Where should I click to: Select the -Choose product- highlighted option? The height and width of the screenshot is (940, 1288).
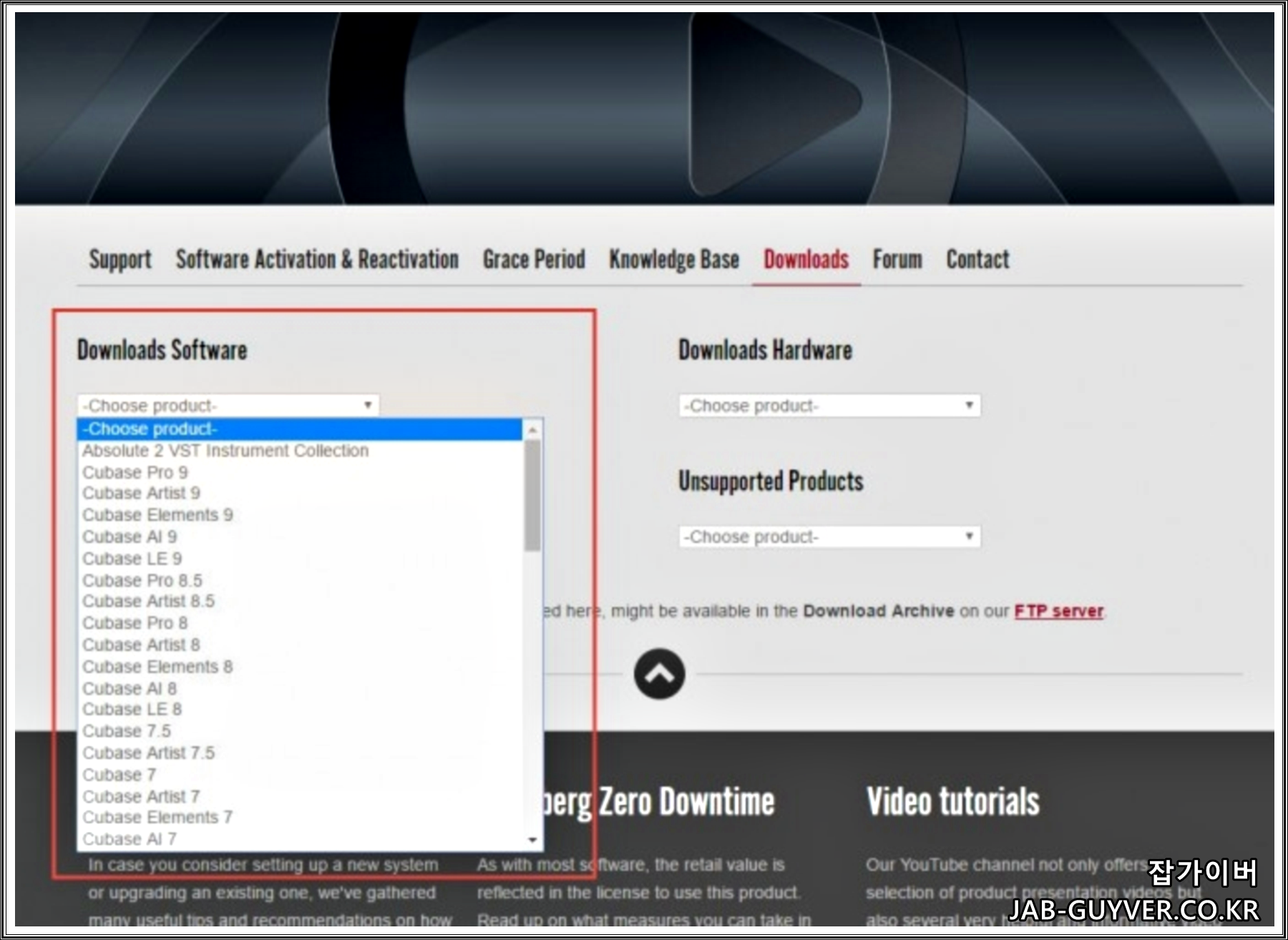point(300,429)
